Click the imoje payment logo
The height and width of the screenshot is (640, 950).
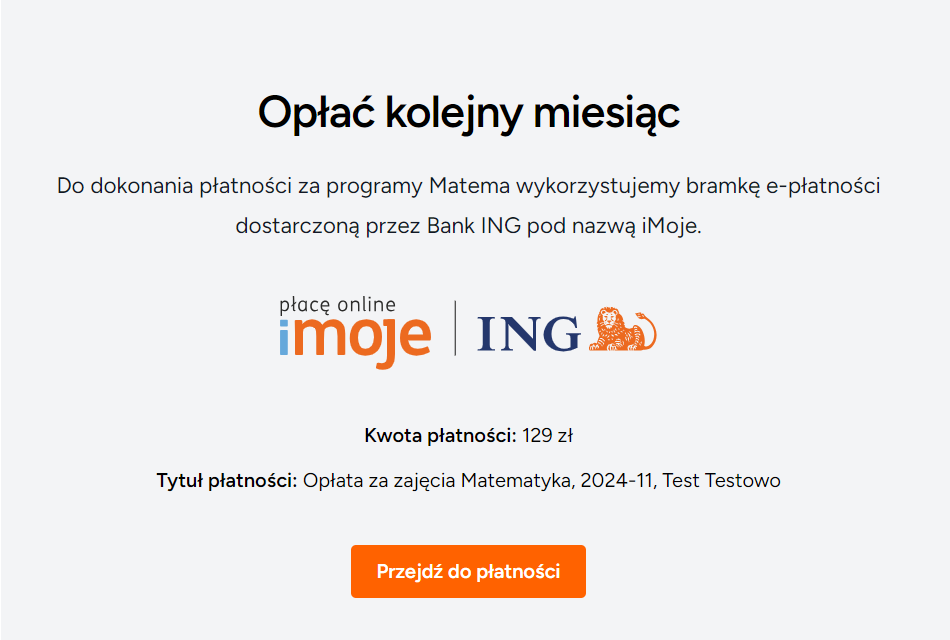(x=355, y=338)
